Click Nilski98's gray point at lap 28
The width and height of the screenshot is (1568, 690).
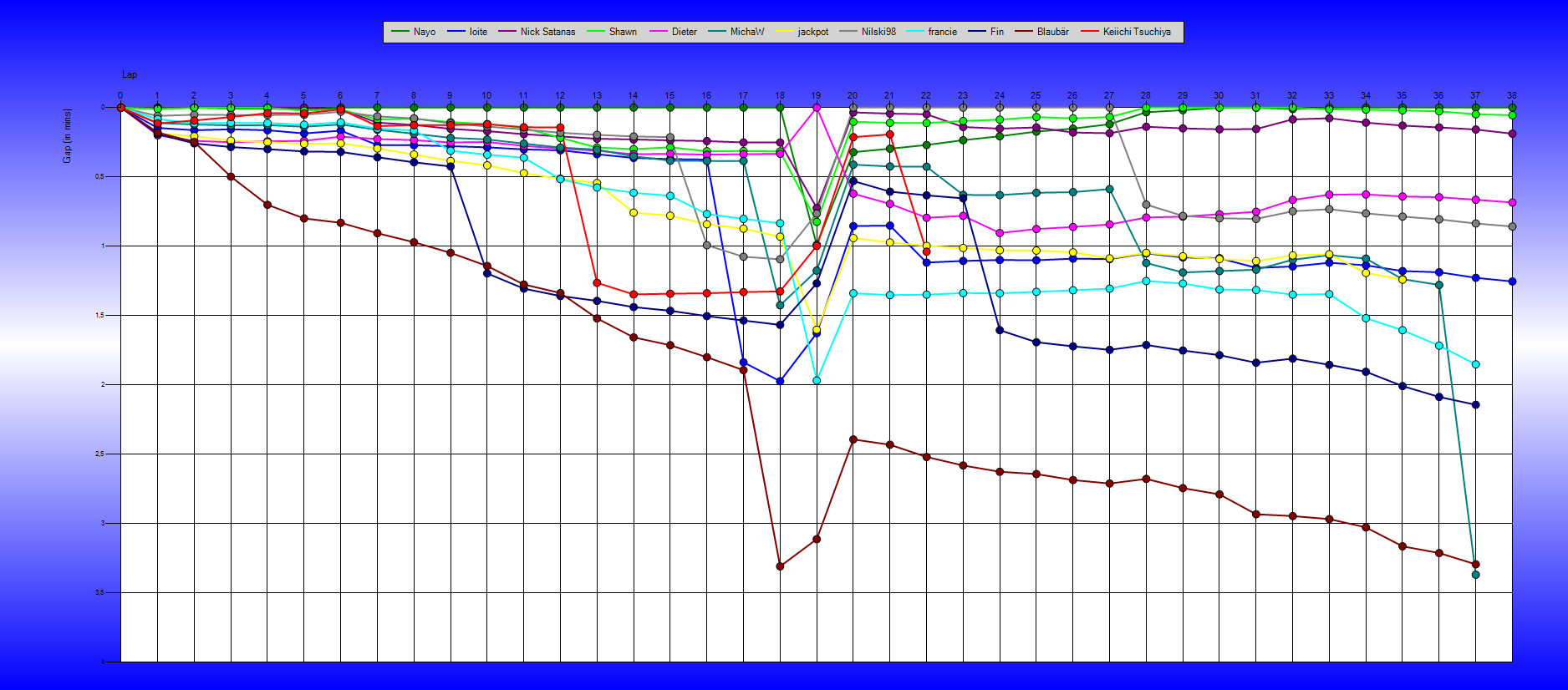pyautogui.click(x=1146, y=205)
